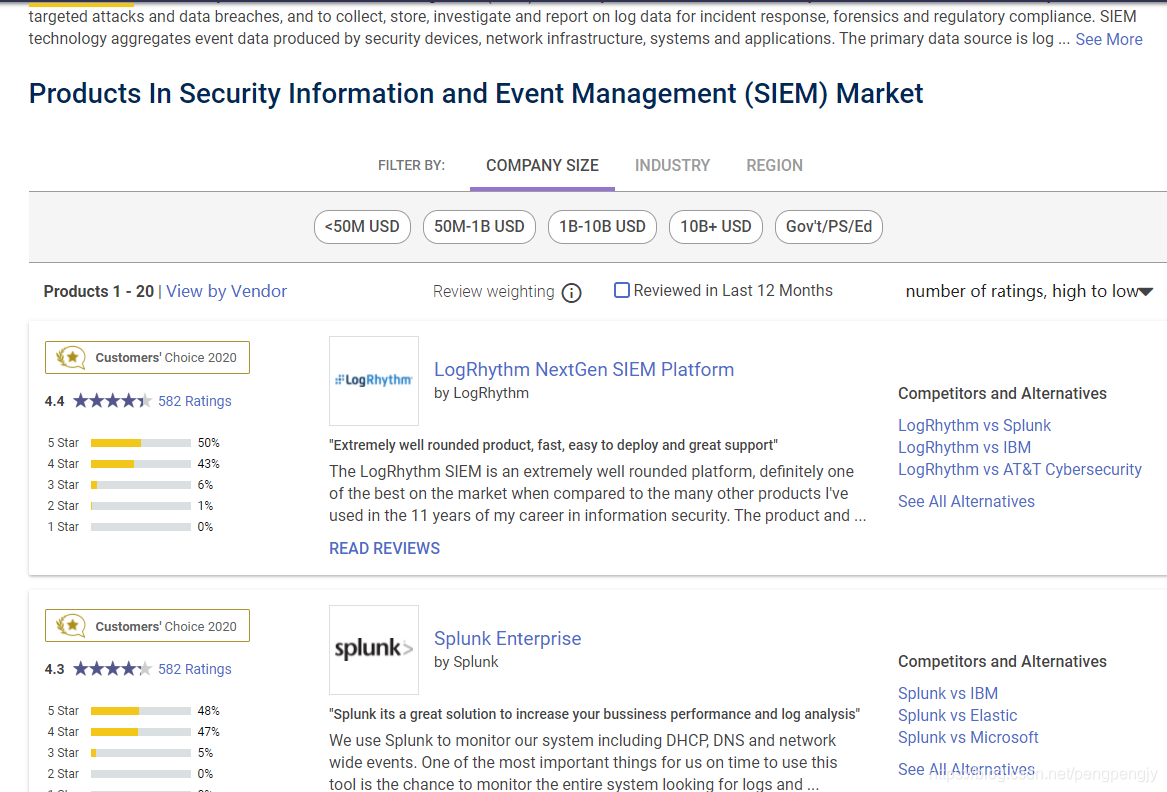This screenshot has height=792, width=1167.
Task: Filter by 1B-10B USD company size
Action: coord(602,226)
